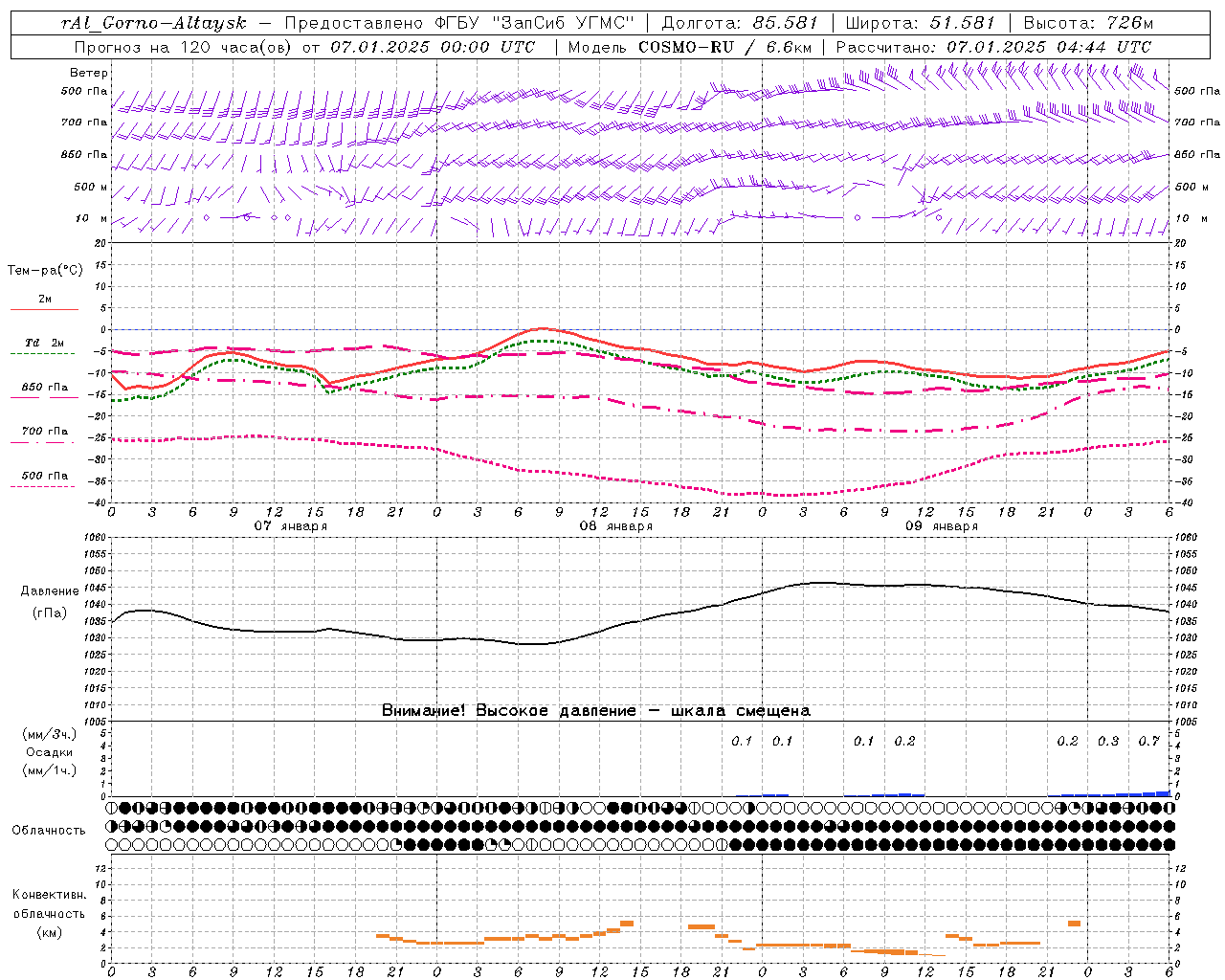Click the 'Давление' pressure panel label
This screenshot has width=1225, height=980.
50,591
